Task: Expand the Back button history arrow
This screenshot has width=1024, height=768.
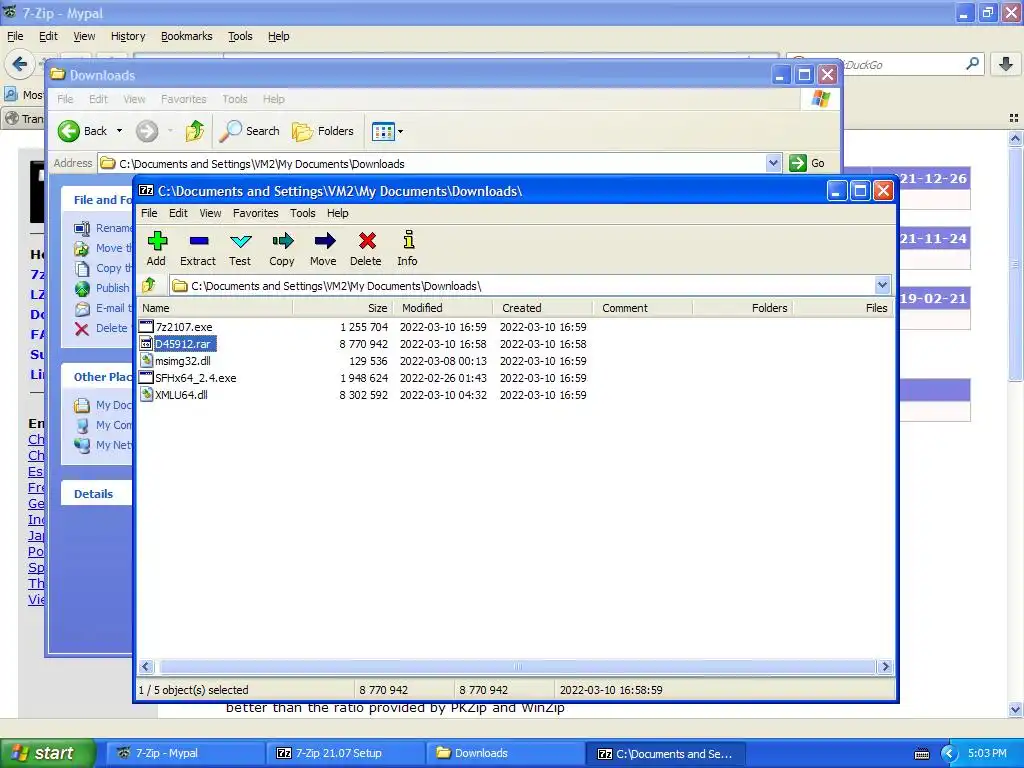Action: click(x=120, y=131)
